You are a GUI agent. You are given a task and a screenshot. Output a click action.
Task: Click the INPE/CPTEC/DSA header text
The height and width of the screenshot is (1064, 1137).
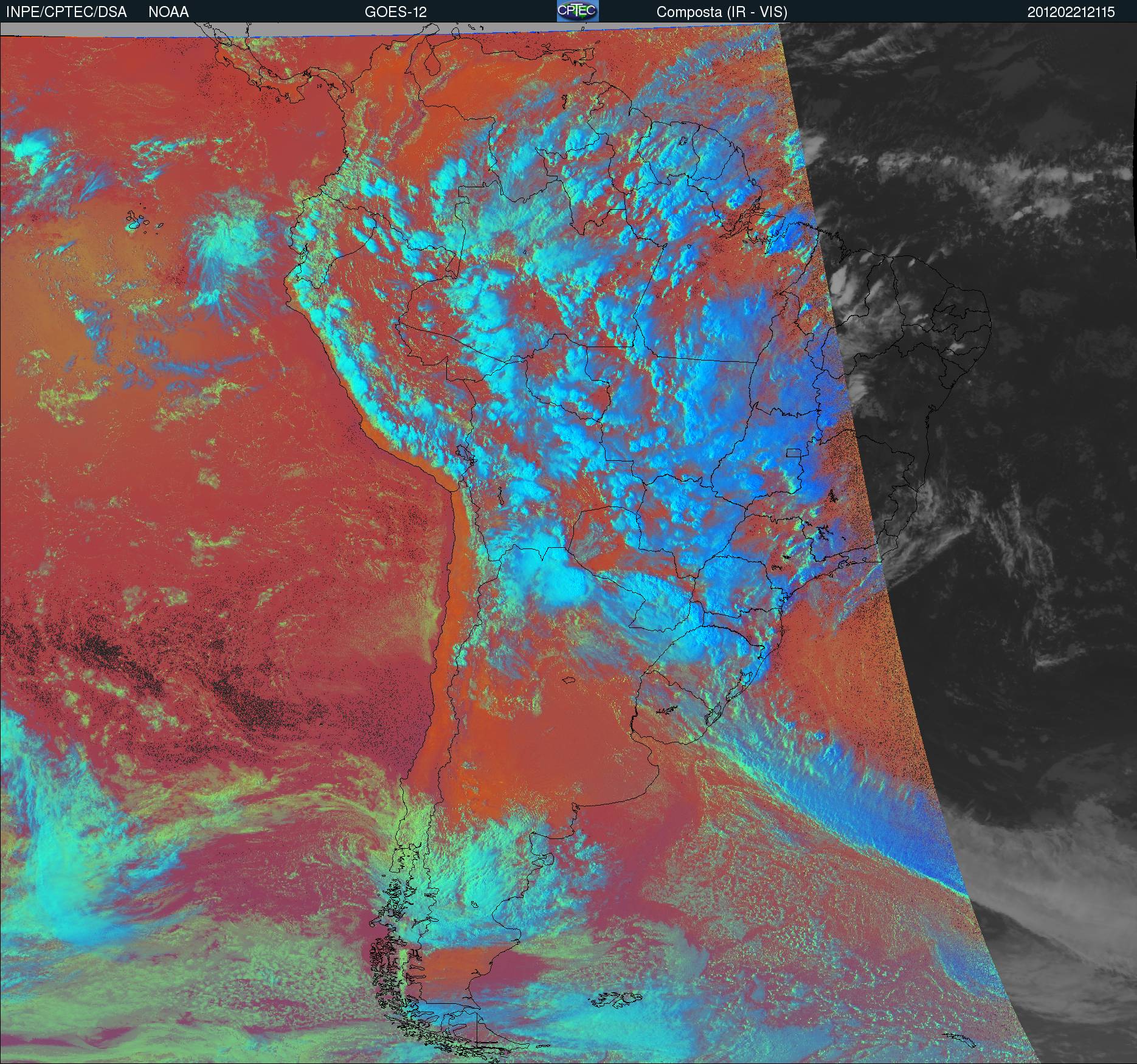[x=66, y=12]
